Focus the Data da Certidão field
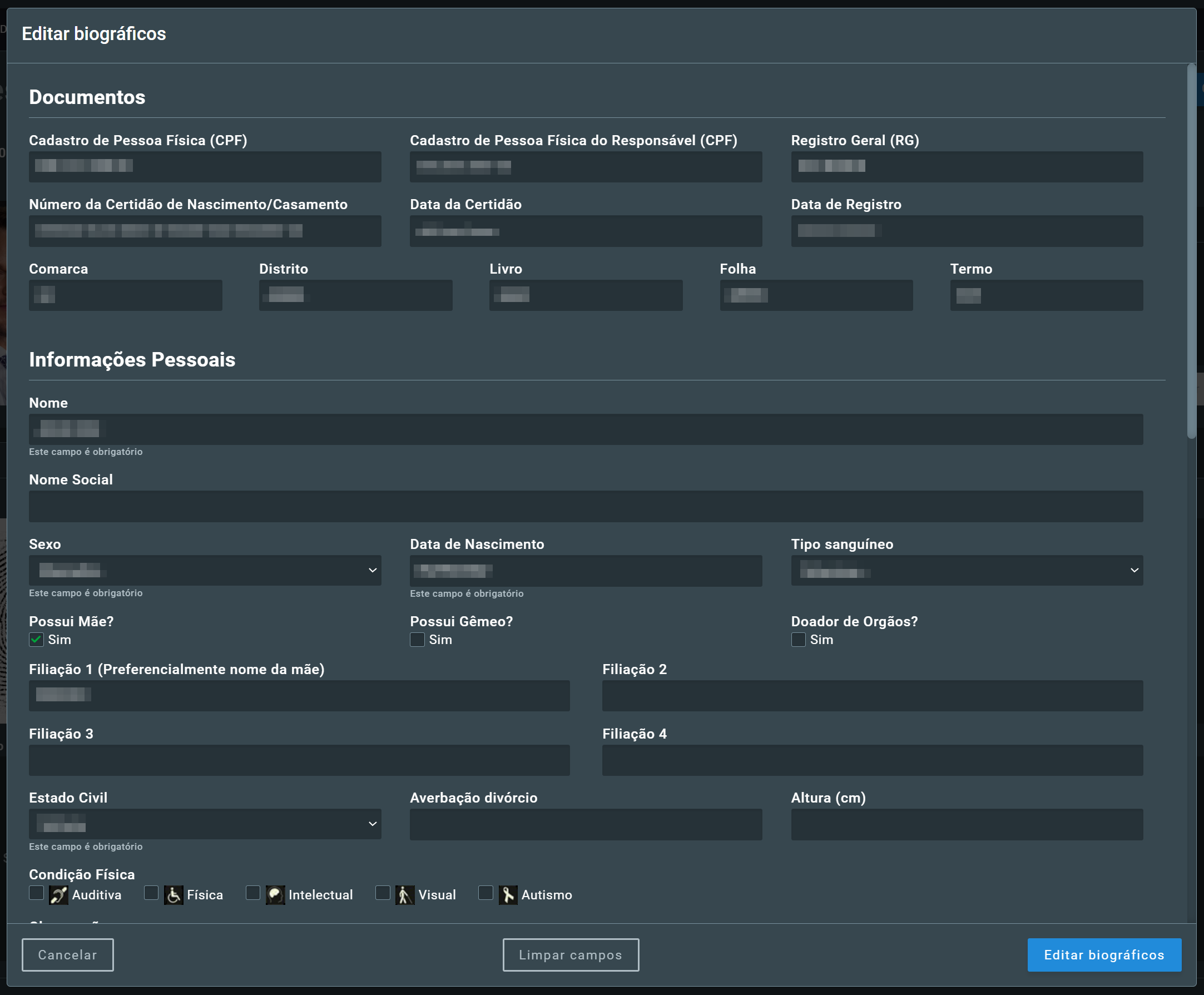 [586, 231]
